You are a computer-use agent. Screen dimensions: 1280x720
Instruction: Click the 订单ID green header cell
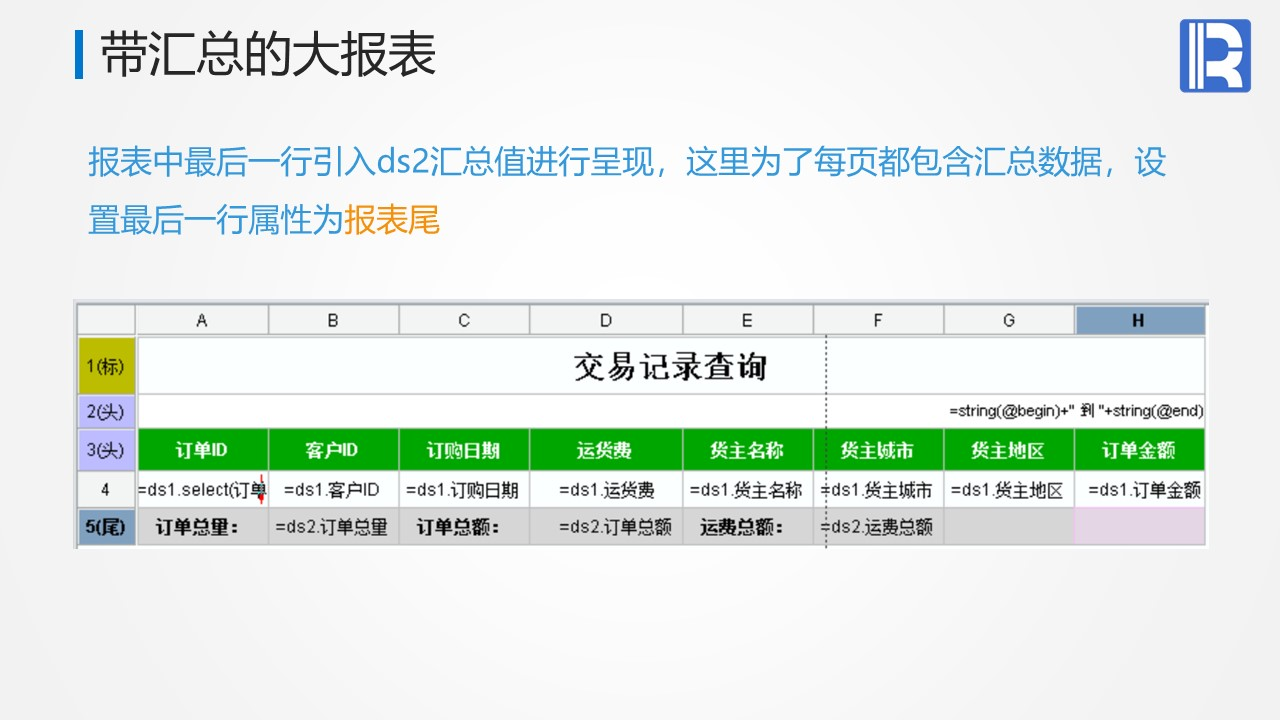click(202, 450)
